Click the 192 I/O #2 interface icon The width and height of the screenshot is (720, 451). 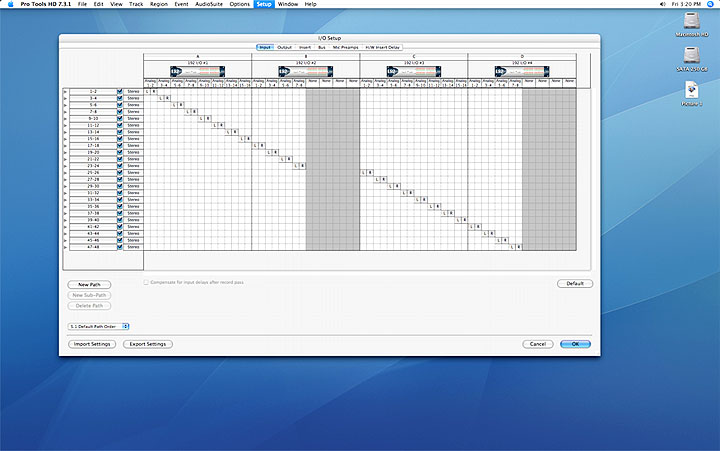(305, 71)
